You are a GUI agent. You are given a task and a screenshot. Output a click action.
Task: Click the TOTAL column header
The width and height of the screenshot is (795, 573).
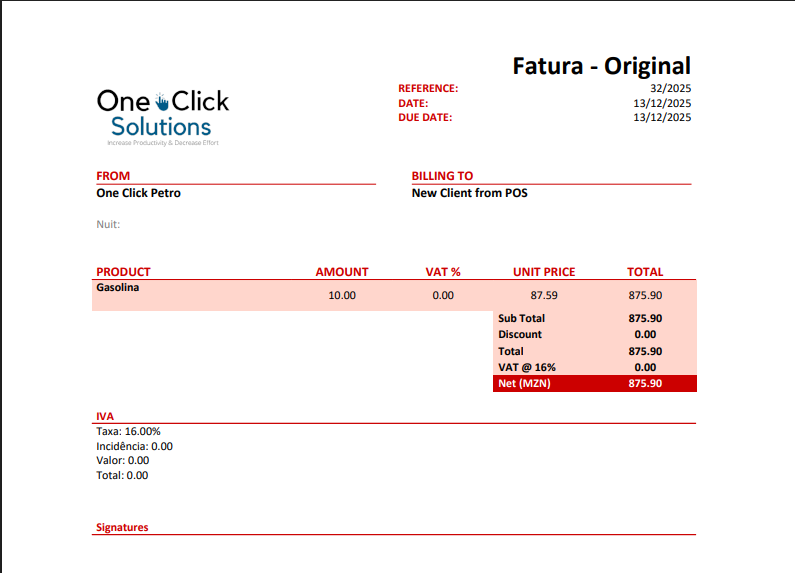pyautogui.click(x=645, y=272)
